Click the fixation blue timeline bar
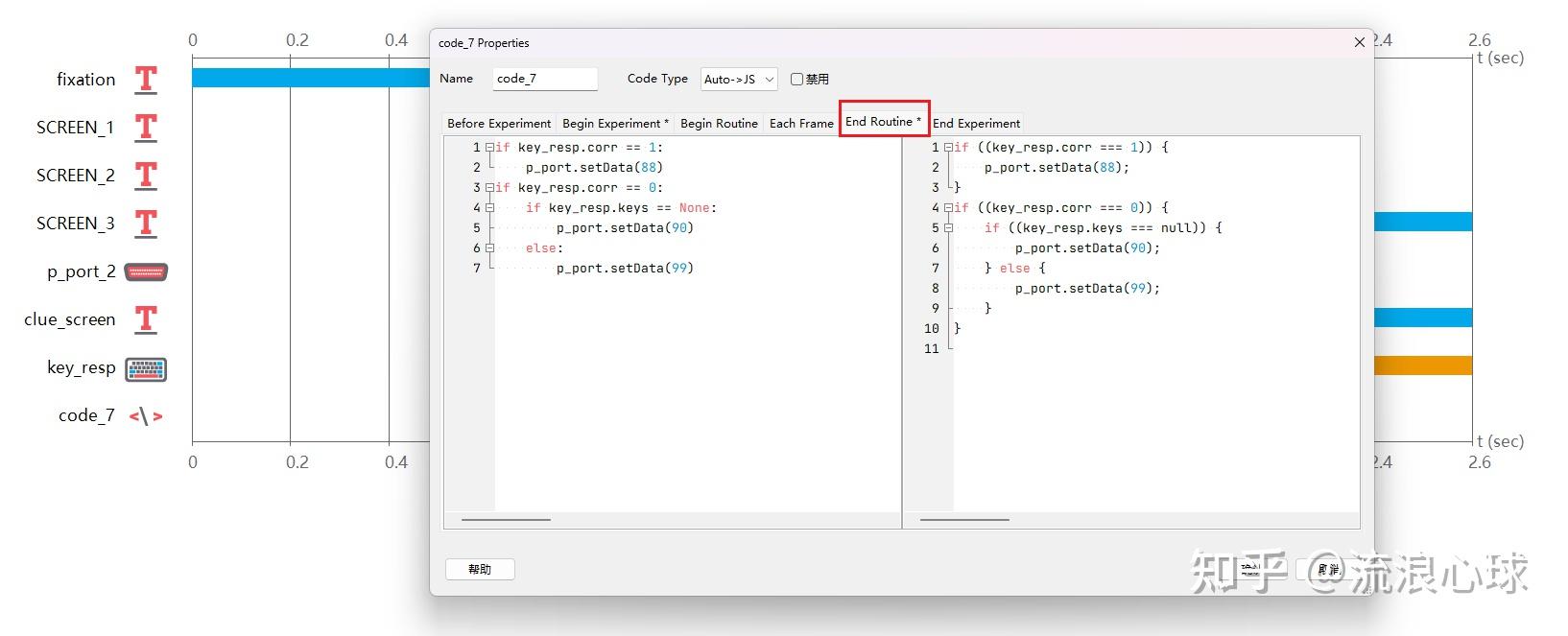Image resolution: width=1568 pixels, height=636 pixels. pos(311,78)
